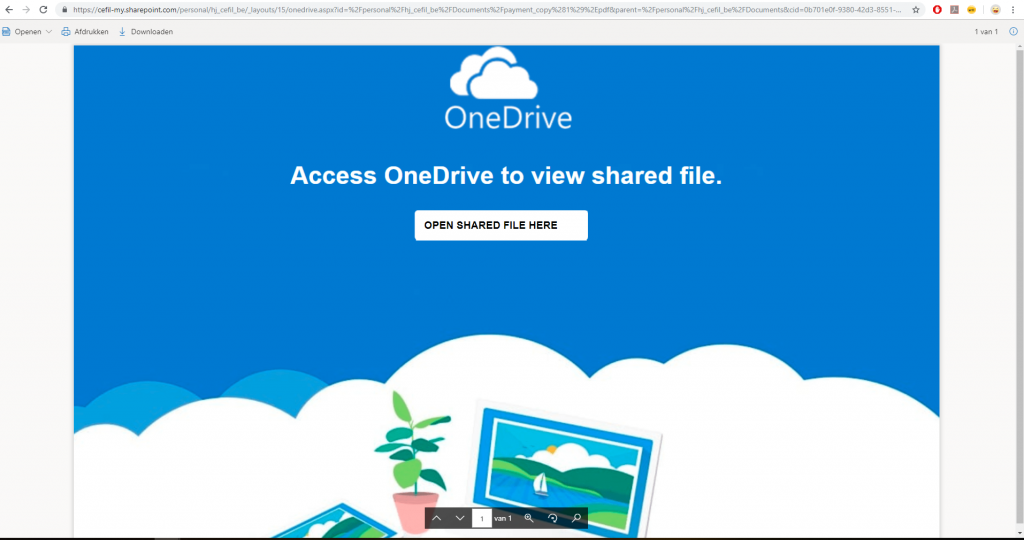The height and width of the screenshot is (540, 1024).
Task: Open the PDF extension icon
Action: coord(954,10)
